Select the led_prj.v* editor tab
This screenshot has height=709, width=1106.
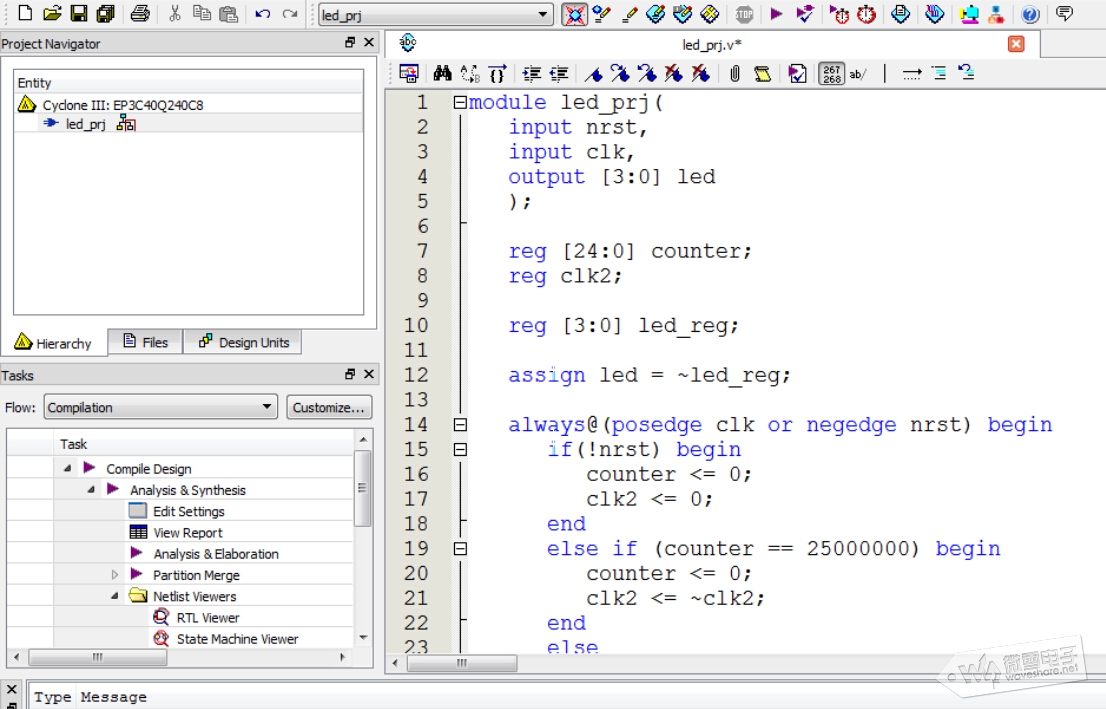click(x=711, y=45)
